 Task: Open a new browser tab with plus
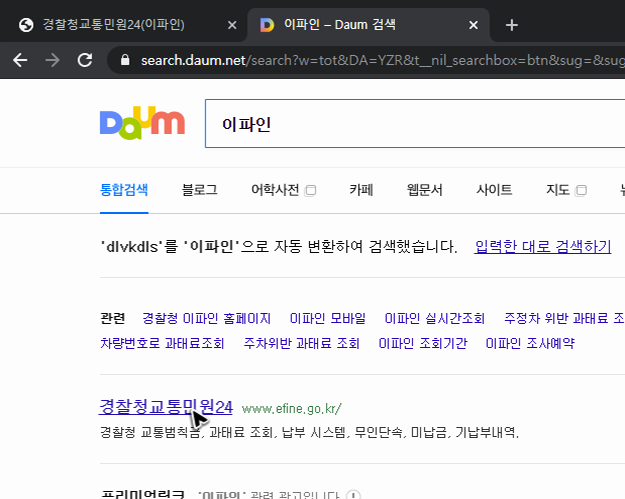[511, 25]
